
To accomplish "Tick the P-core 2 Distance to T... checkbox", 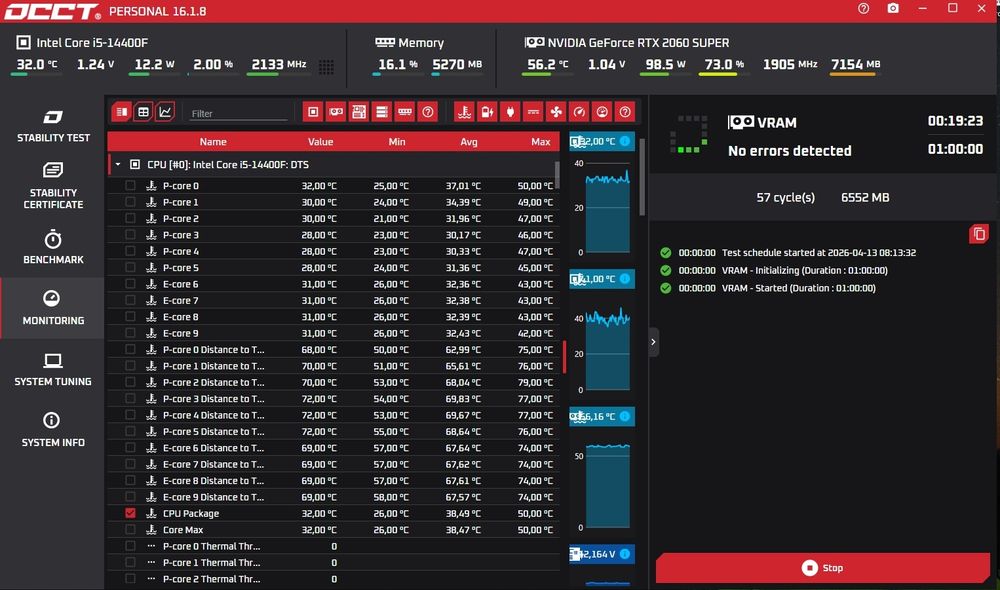I will [130, 382].
